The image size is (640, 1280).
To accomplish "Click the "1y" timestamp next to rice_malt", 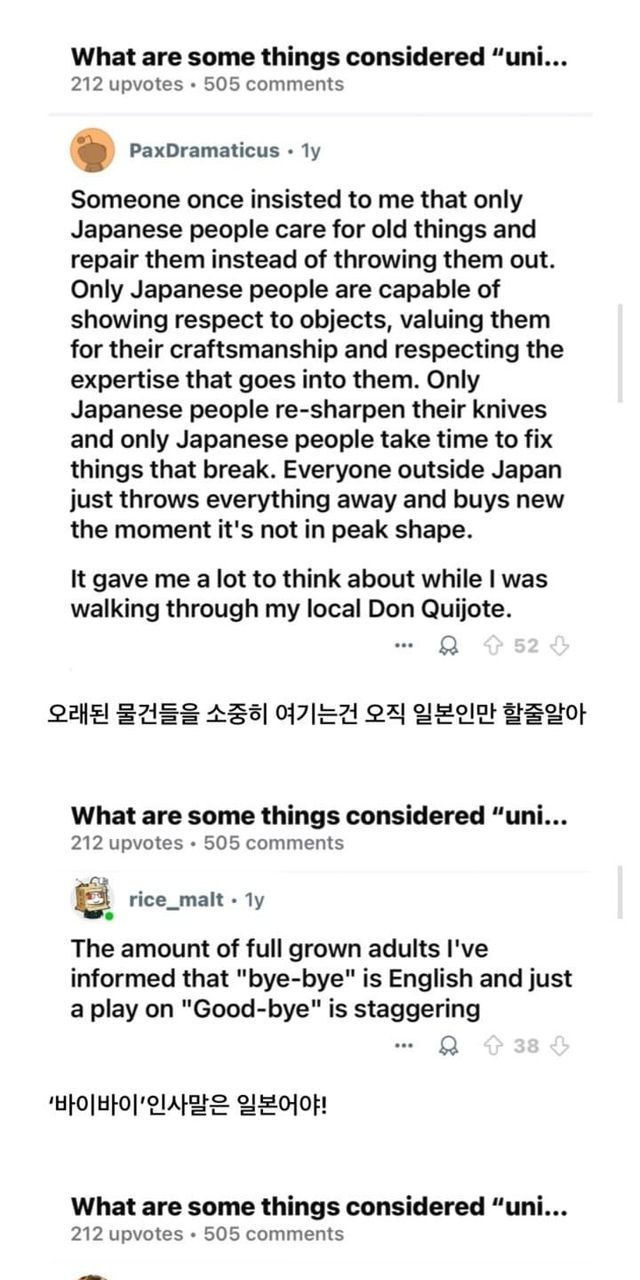I will 254,900.
